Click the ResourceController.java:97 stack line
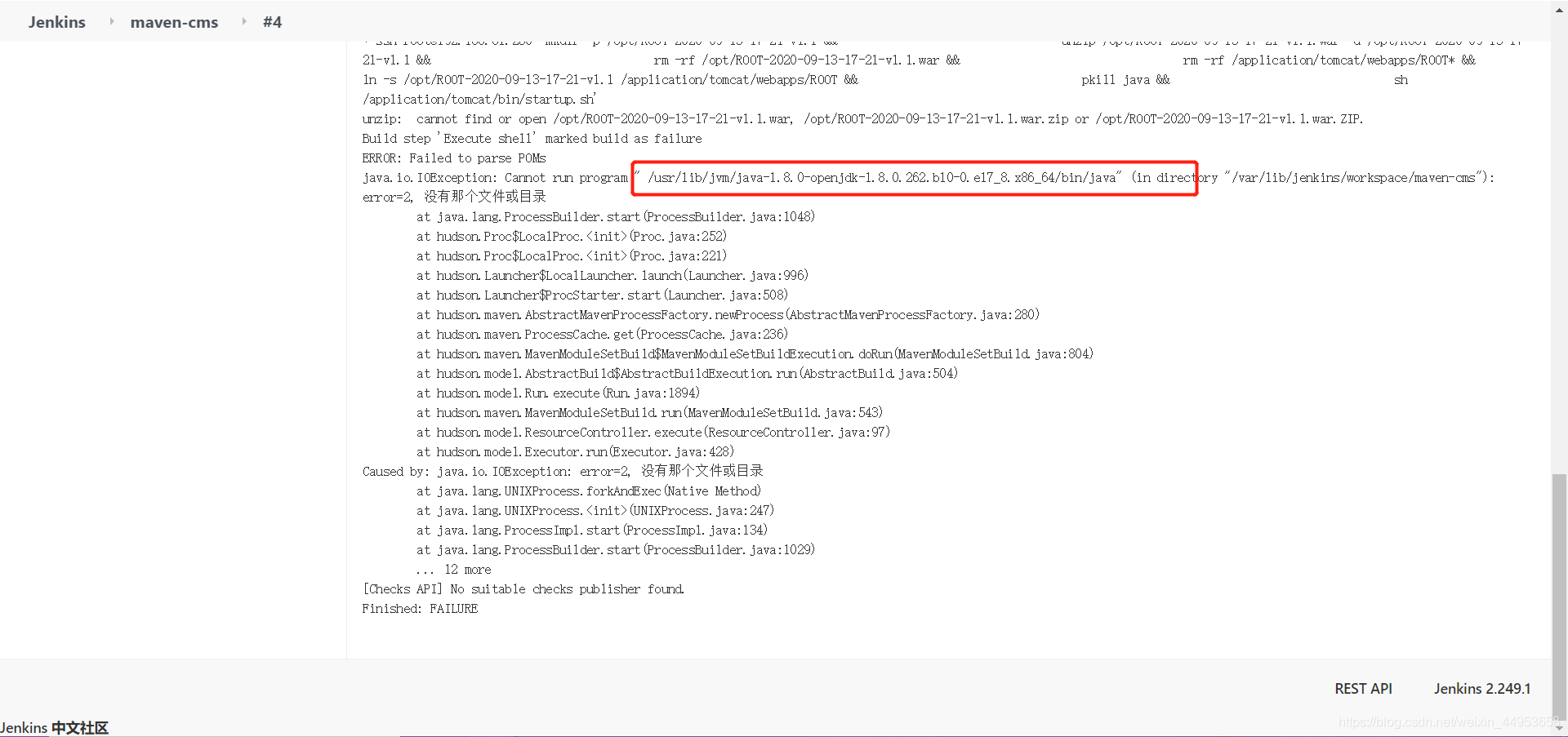This screenshot has height=737, width=1568. [x=653, y=433]
